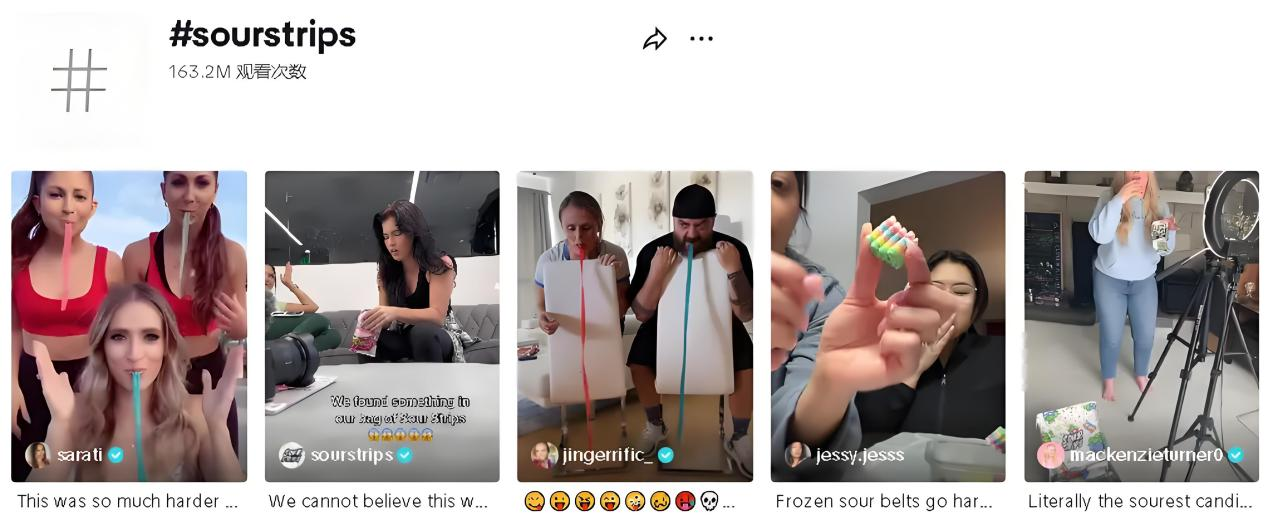Viewport: 1268px width, 520px height.
Task: Click jessy.jesss's profile avatar
Action: 798,455
